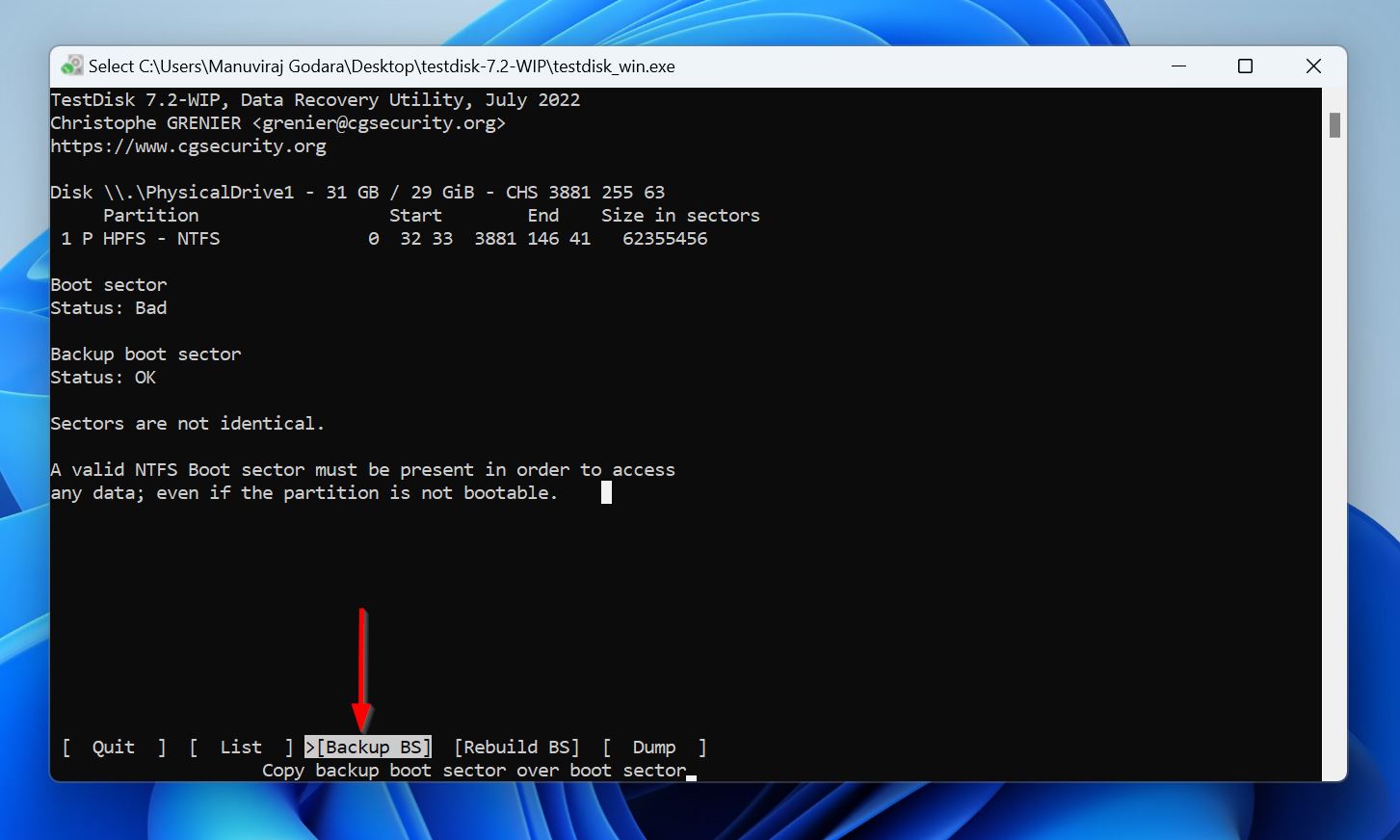
Task: Click the window title path text
Action: [x=382, y=66]
